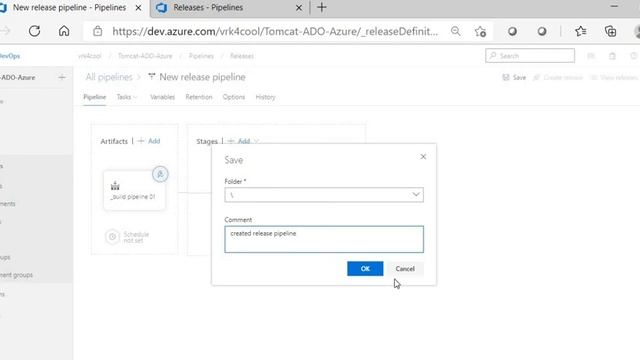Minimize the browser window
The image size is (640, 360).
[x=614, y=6]
